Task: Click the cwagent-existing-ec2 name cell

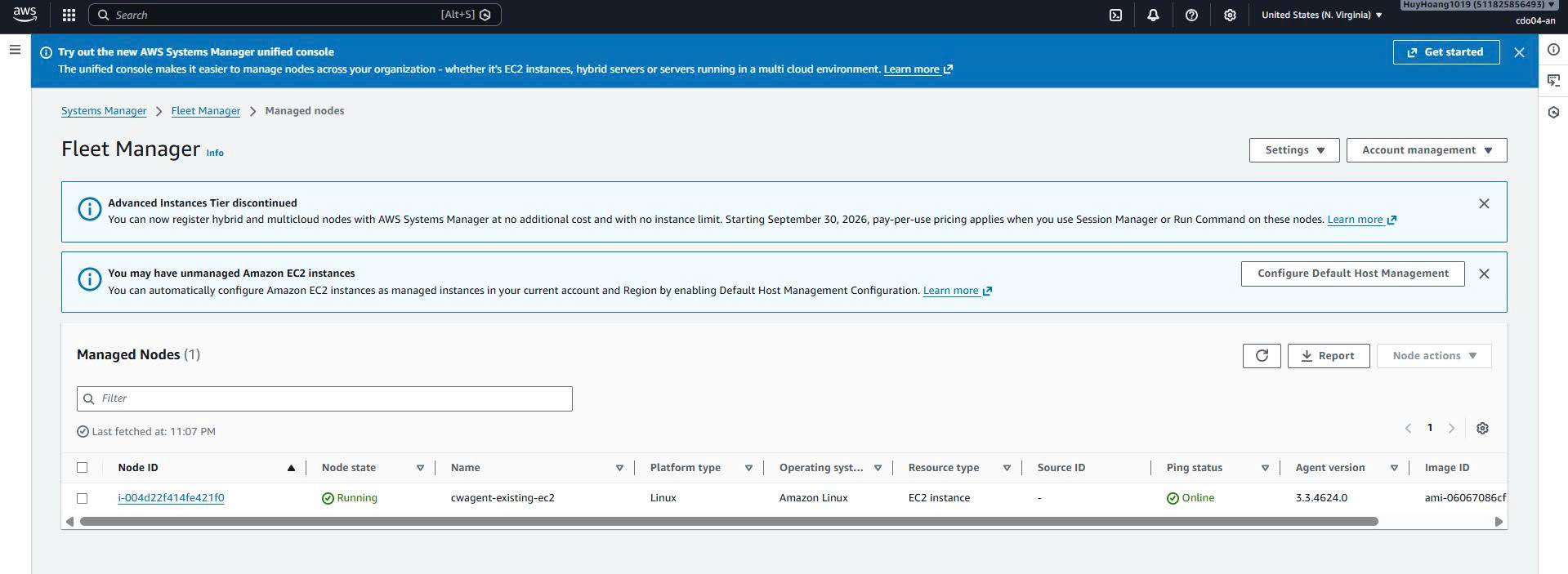Action: 503,498
